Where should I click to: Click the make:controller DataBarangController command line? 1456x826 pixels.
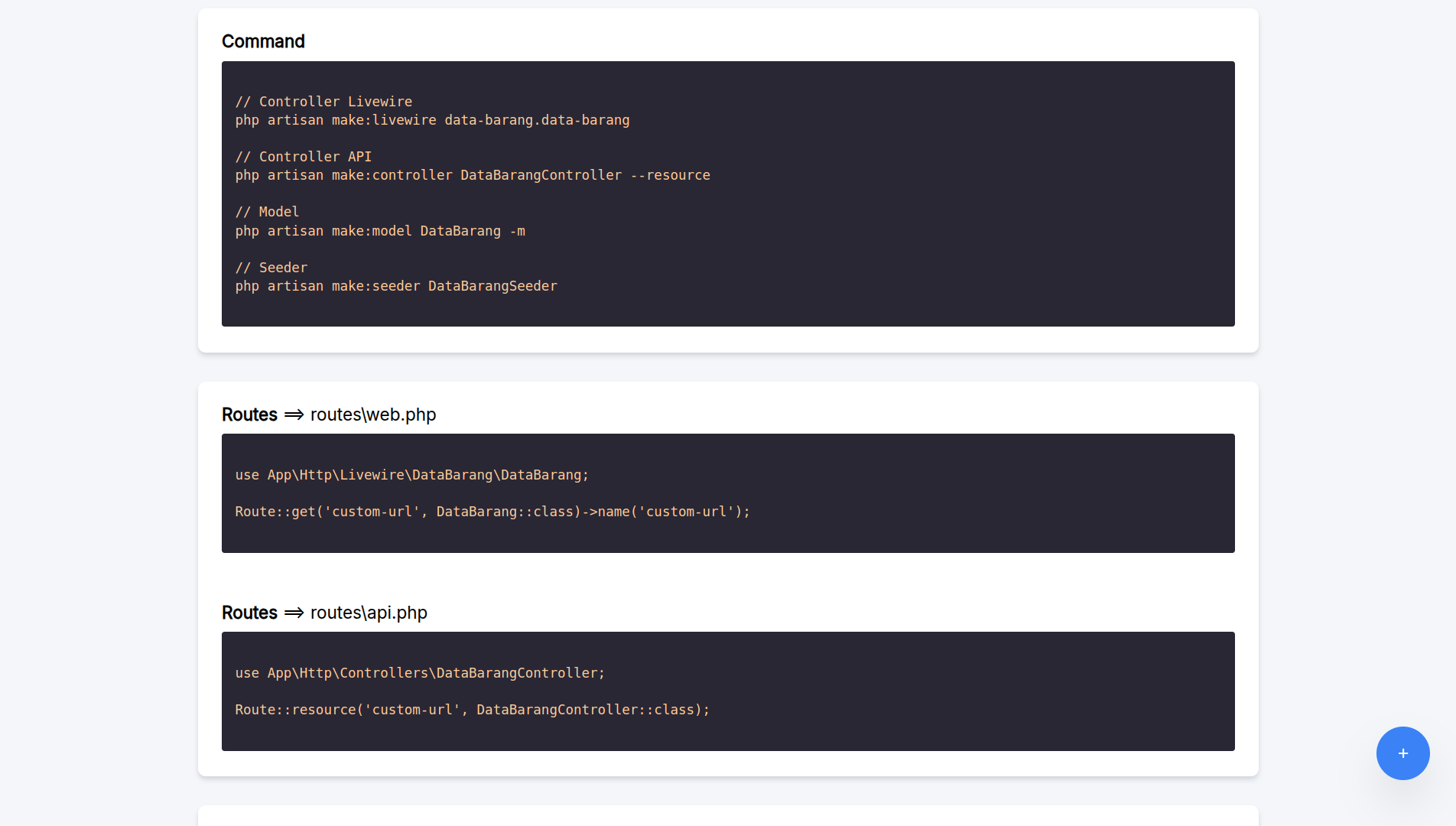pos(473,175)
